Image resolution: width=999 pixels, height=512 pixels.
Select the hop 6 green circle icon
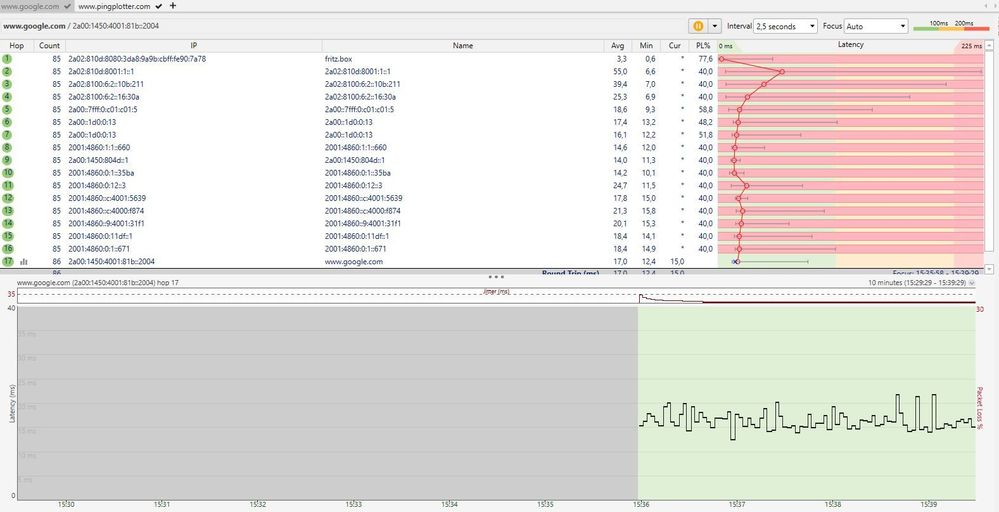pyautogui.click(x=7, y=122)
